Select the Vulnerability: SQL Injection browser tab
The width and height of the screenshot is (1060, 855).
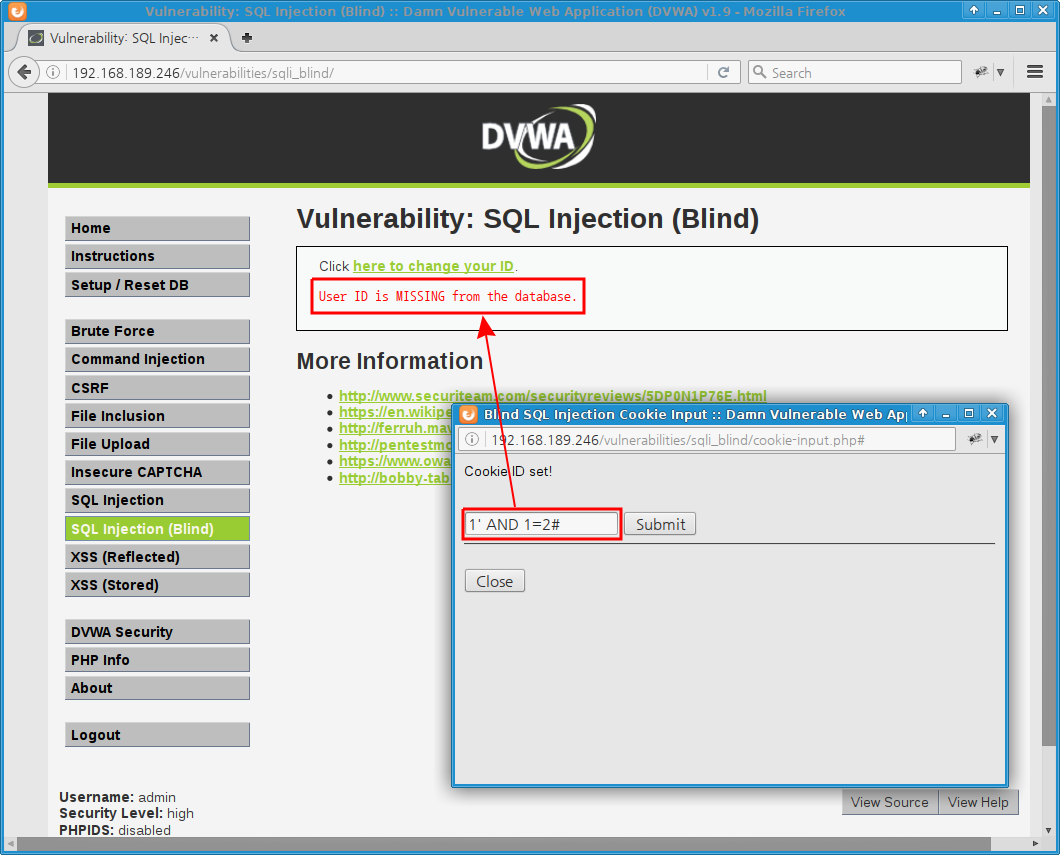pyautogui.click(x=123, y=38)
